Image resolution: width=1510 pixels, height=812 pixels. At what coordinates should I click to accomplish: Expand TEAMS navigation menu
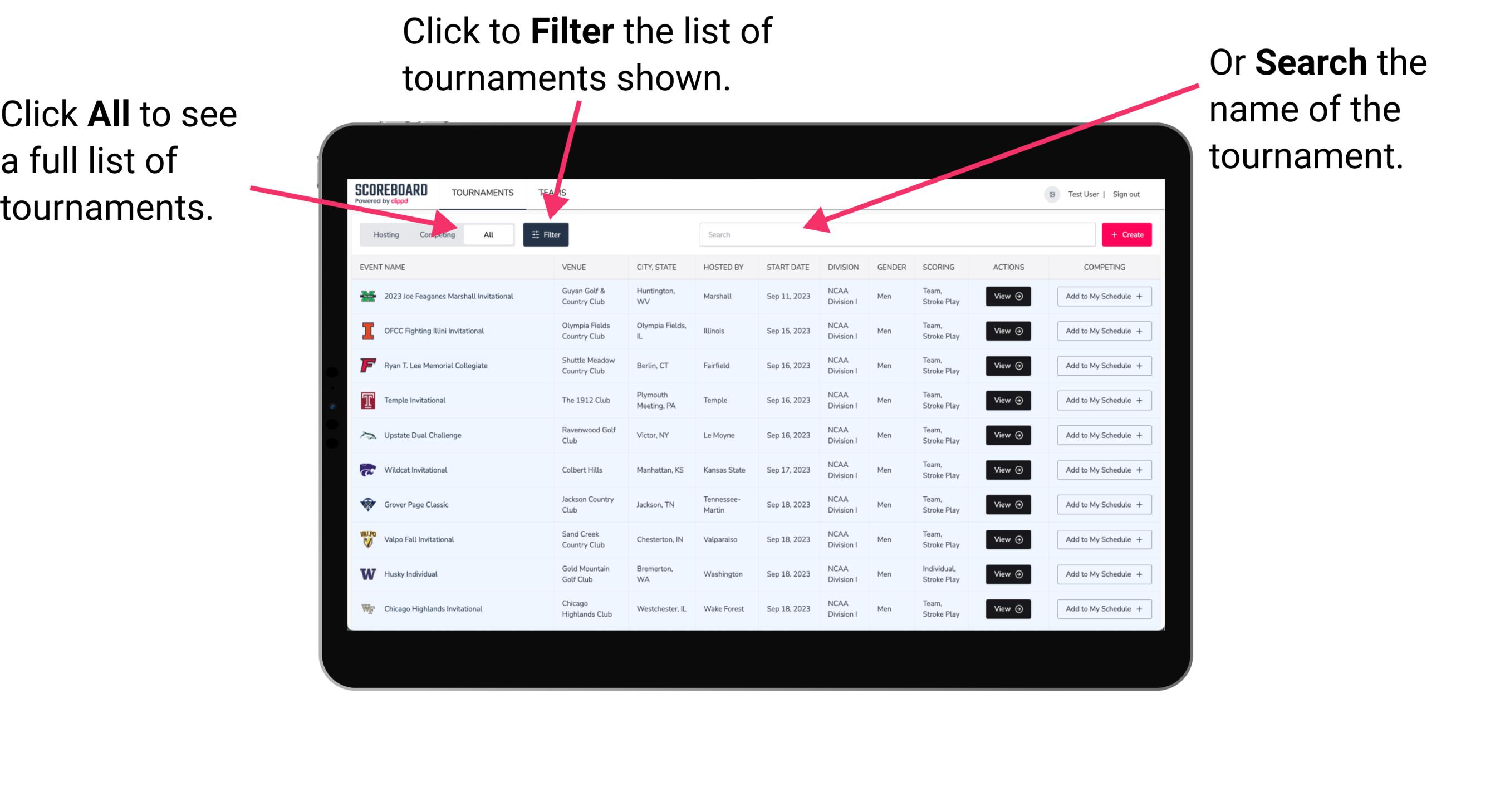pos(557,192)
